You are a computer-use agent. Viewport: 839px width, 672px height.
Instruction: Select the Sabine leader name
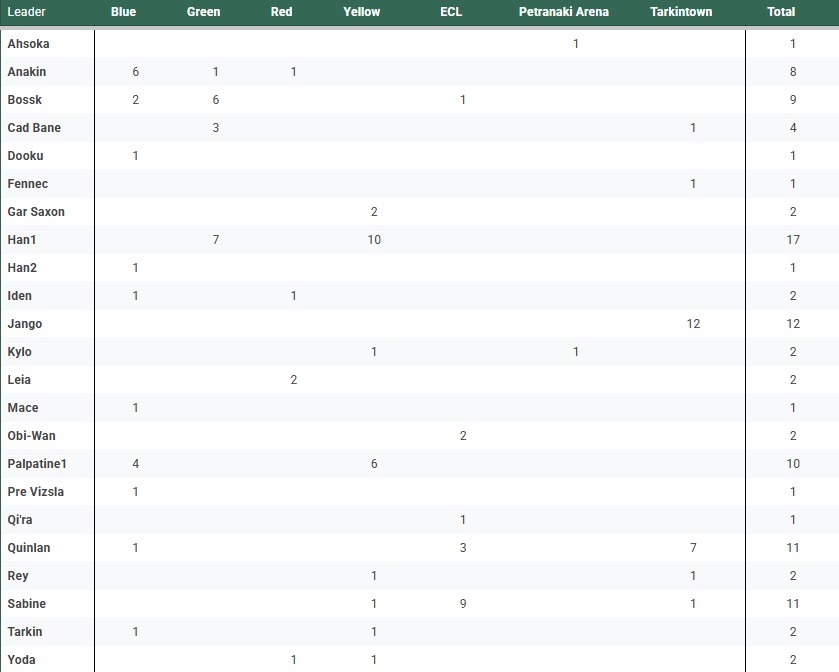[x=27, y=604]
